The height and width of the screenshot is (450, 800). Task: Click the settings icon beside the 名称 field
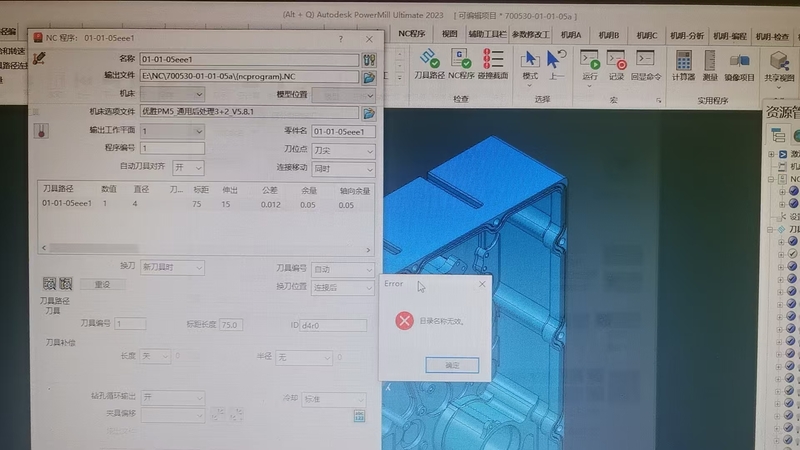[x=369, y=60]
